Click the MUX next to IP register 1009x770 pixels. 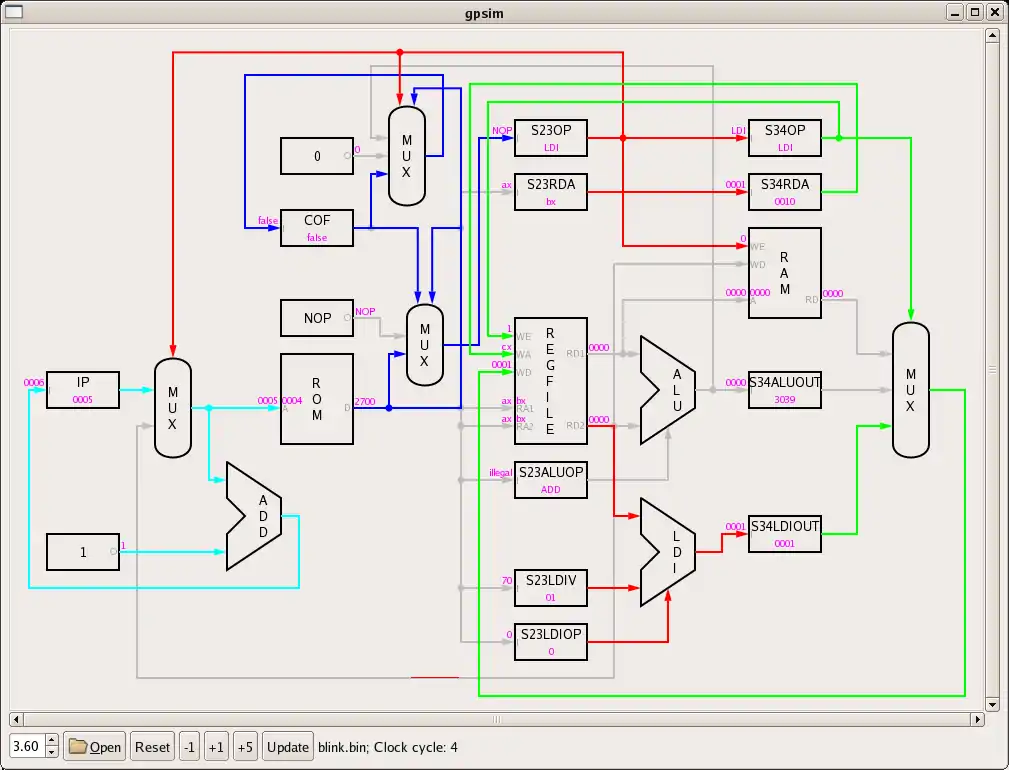point(172,408)
